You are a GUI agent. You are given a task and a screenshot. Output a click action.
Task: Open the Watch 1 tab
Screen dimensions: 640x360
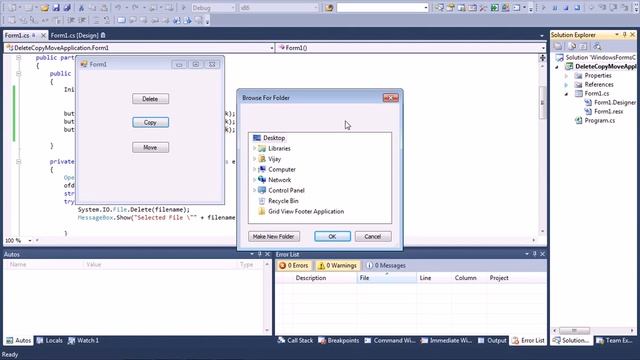pos(83,340)
